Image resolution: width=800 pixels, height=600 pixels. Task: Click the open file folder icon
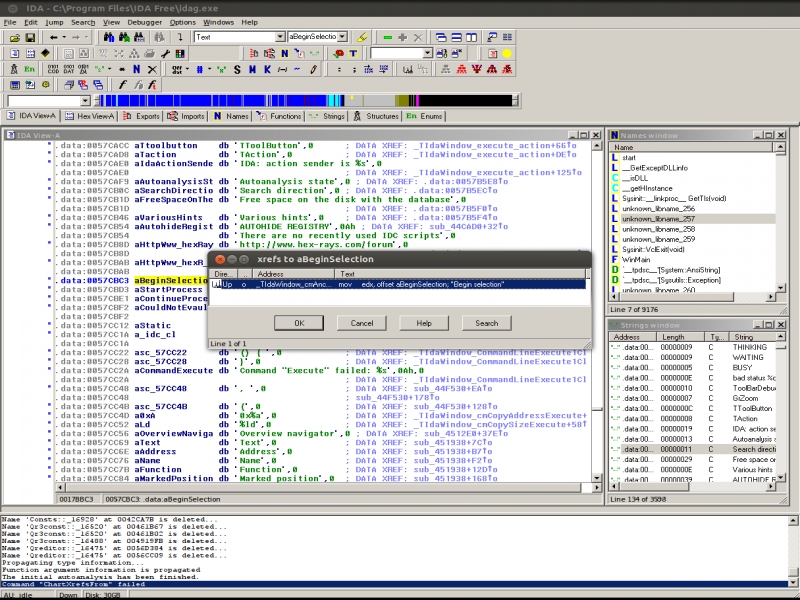14,37
